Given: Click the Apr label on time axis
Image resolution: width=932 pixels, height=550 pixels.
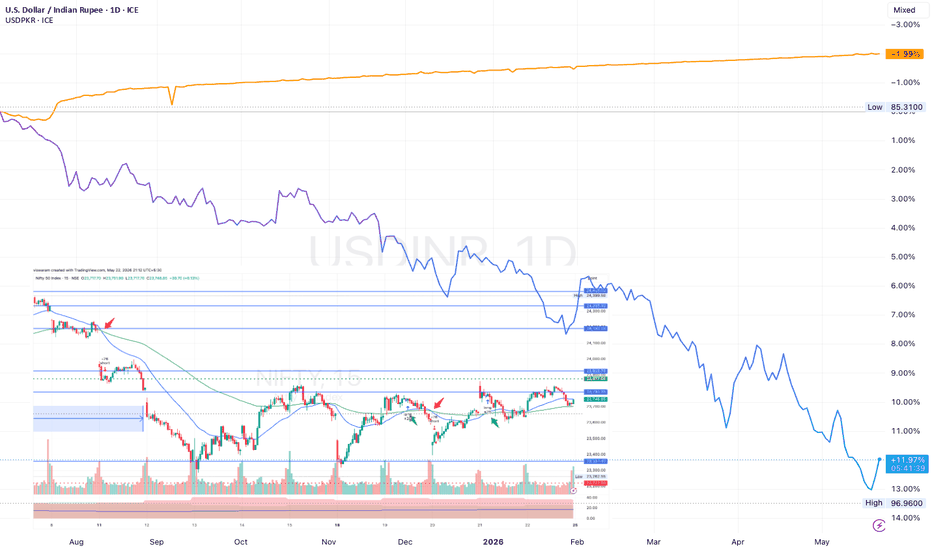Looking at the screenshot, I should coord(738,542).
